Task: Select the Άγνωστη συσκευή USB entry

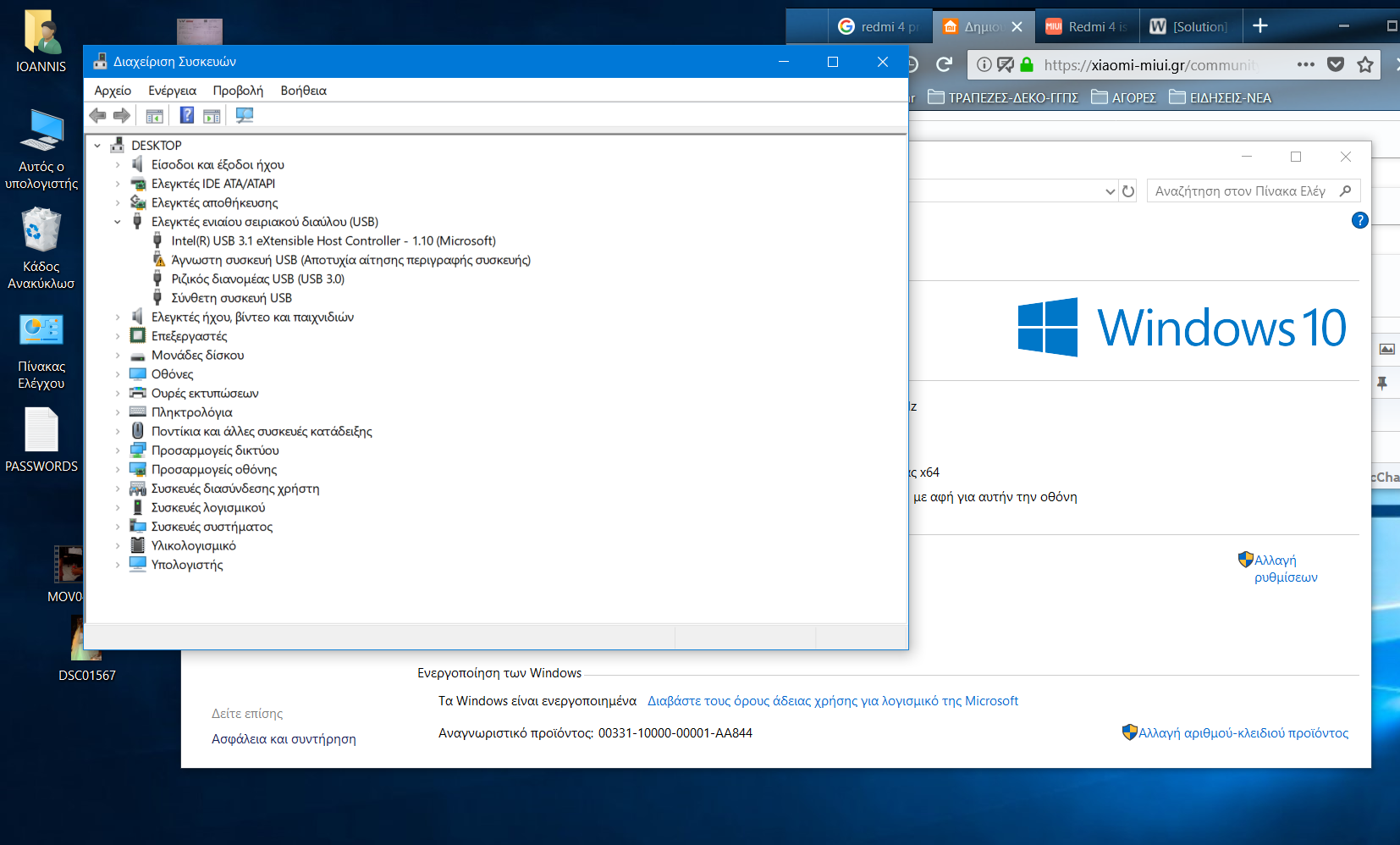Action: [350, 260]
